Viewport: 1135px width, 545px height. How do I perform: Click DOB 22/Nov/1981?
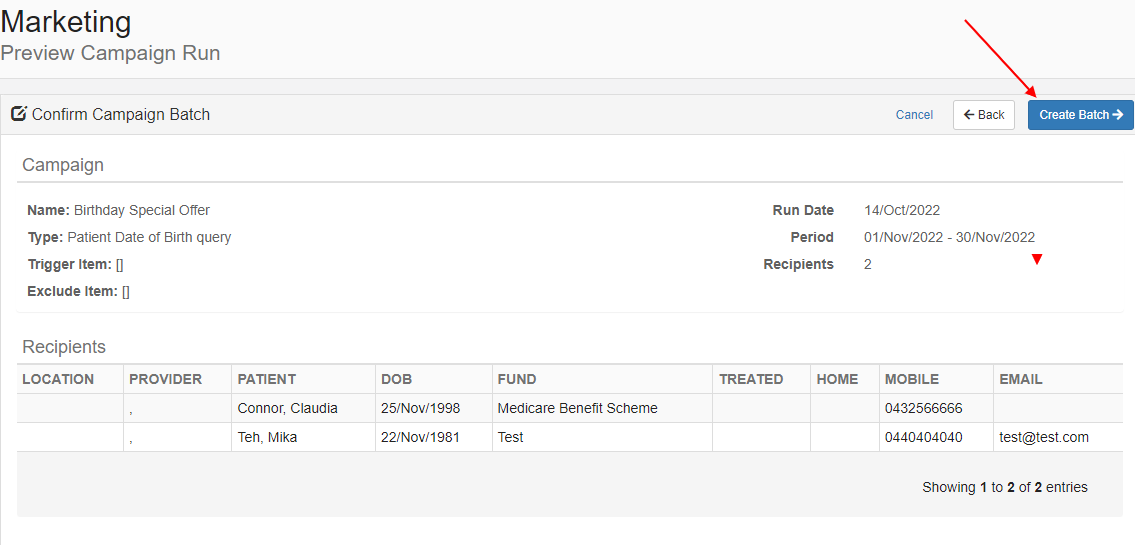(x=420, y=437)
